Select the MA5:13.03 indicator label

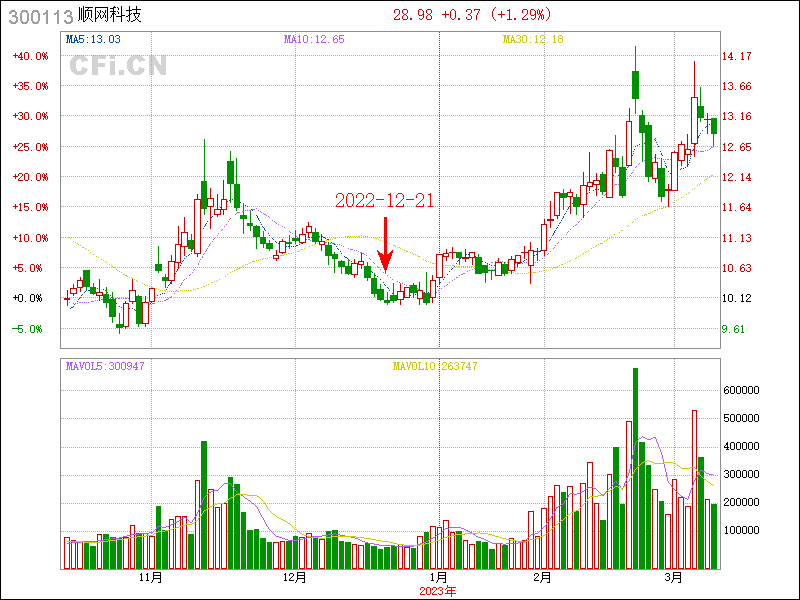point(93,39)
